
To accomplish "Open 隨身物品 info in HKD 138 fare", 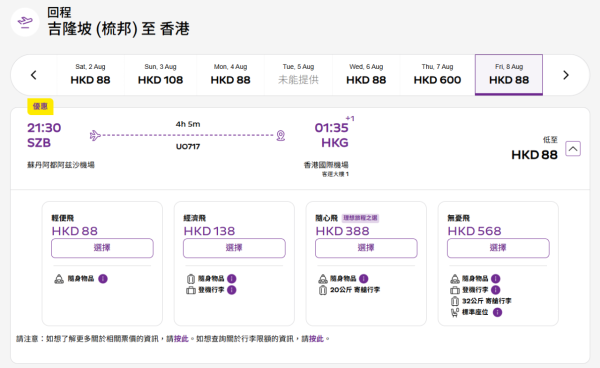I will pos(232,278).
